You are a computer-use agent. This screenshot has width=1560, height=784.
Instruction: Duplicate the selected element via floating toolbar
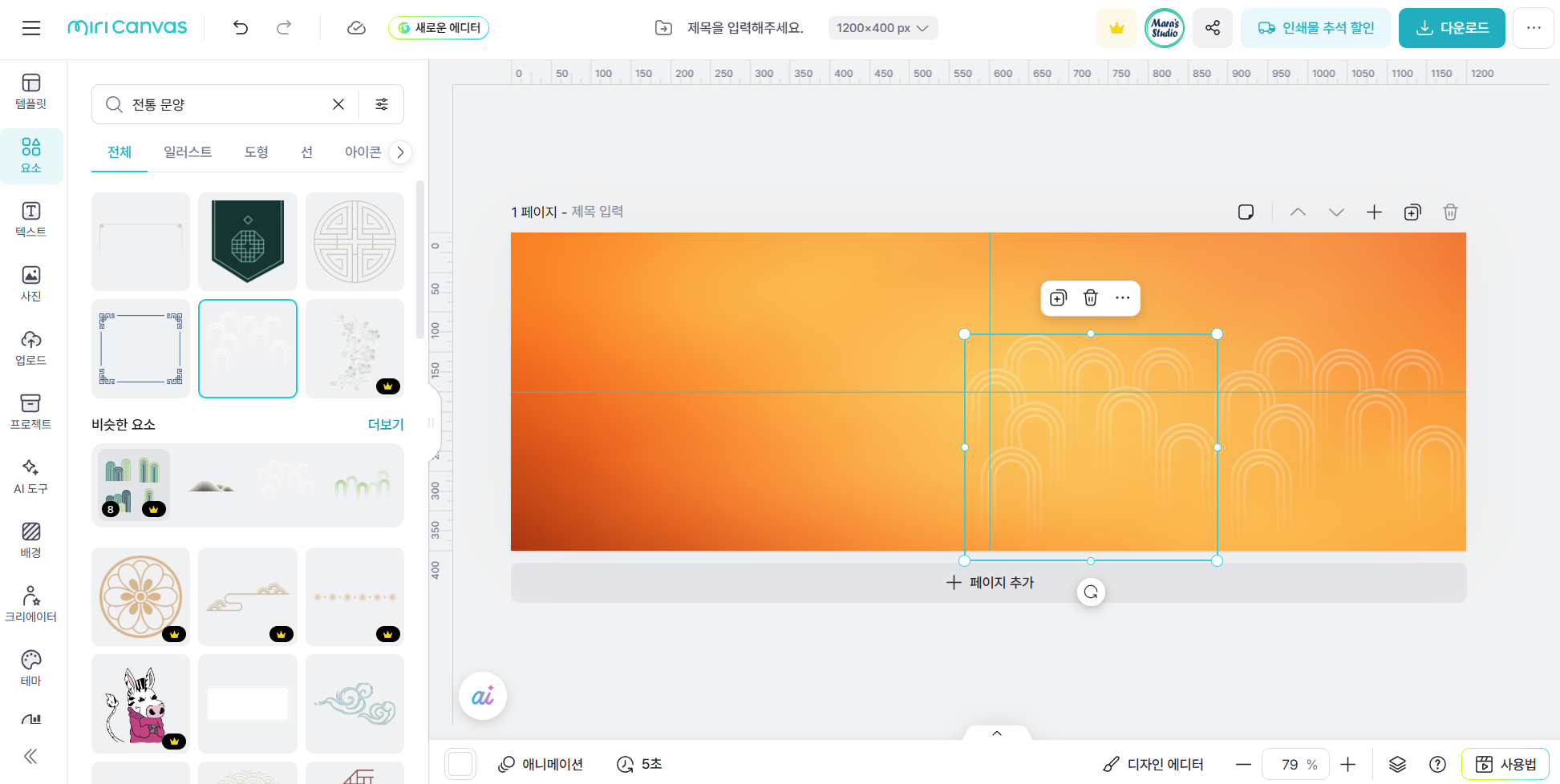[1058, 297]
